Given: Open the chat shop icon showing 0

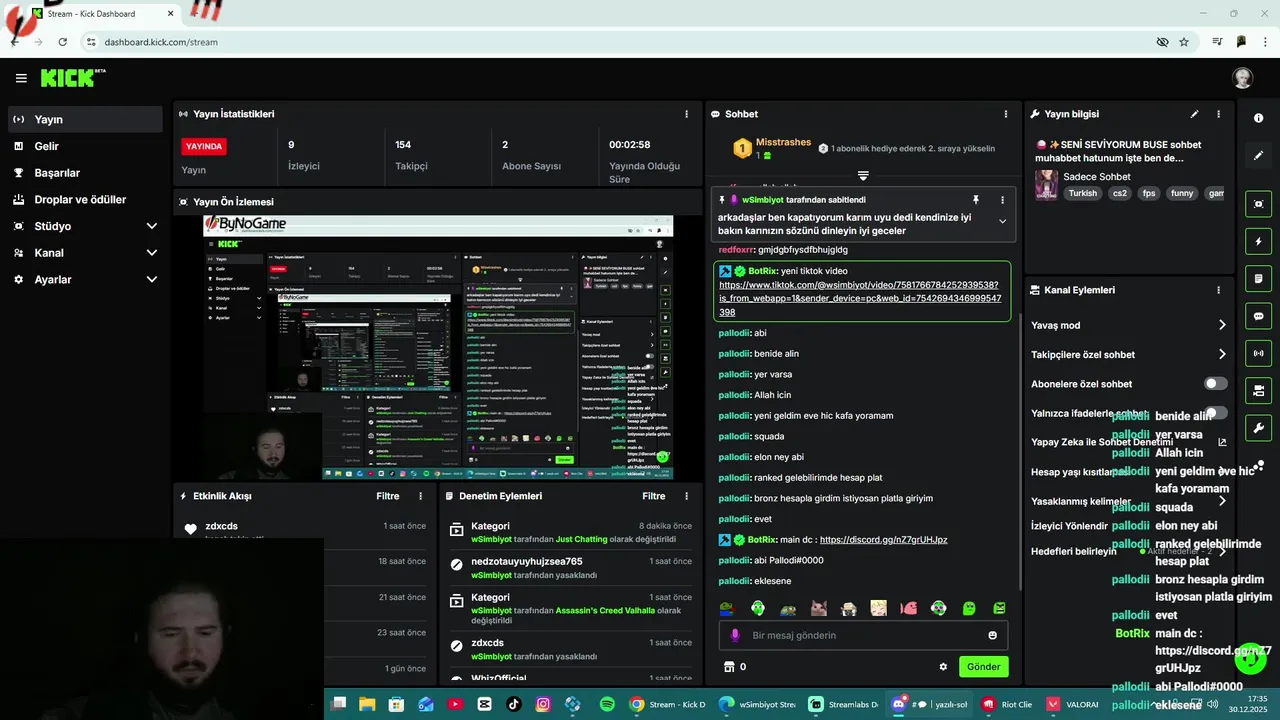Looking at the screenshot, I should (x=735, y=667).
